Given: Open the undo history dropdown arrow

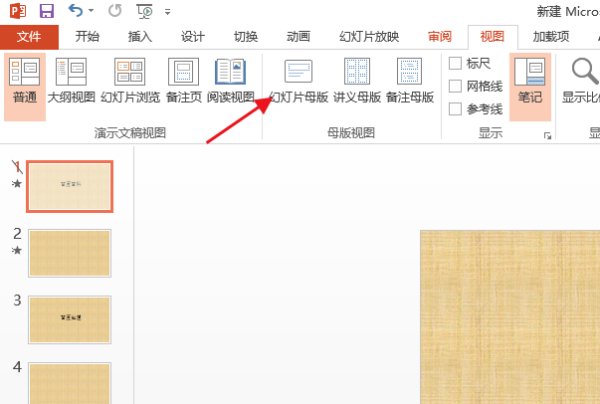Looking at the screenshot, I should (x=91, y=10).
